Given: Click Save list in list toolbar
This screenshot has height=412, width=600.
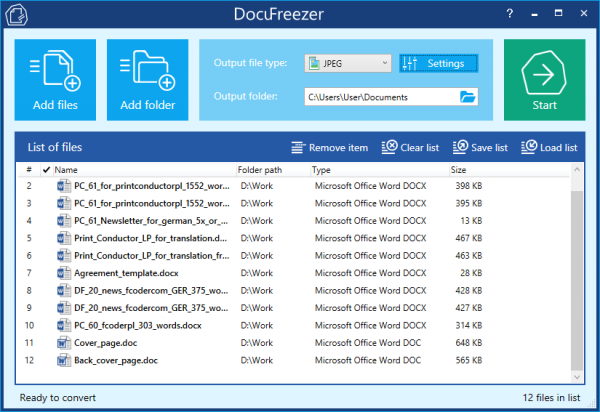Looking at the screenshot, I should pyautogui.click(x=480, y=147).
